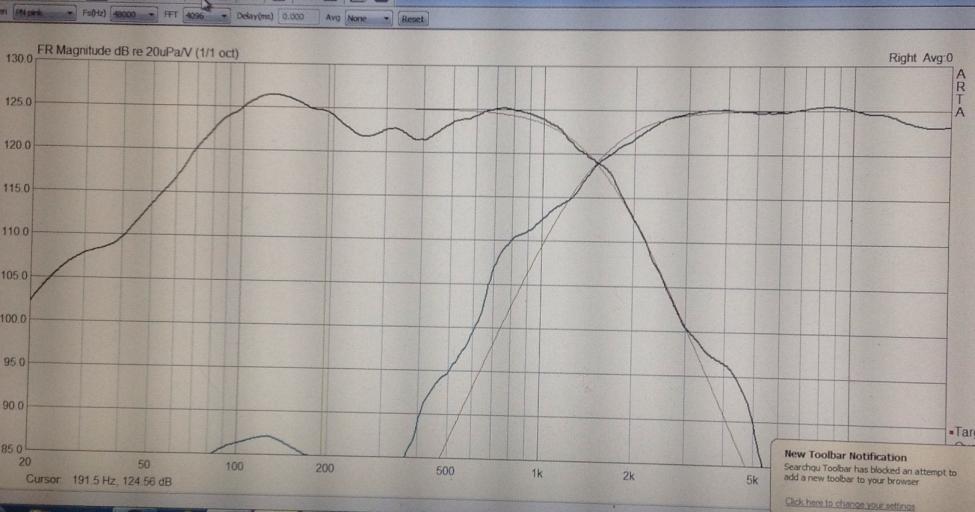
Task: Click the Delay(ms) 0.000 input field
Action: coord(298,17)
